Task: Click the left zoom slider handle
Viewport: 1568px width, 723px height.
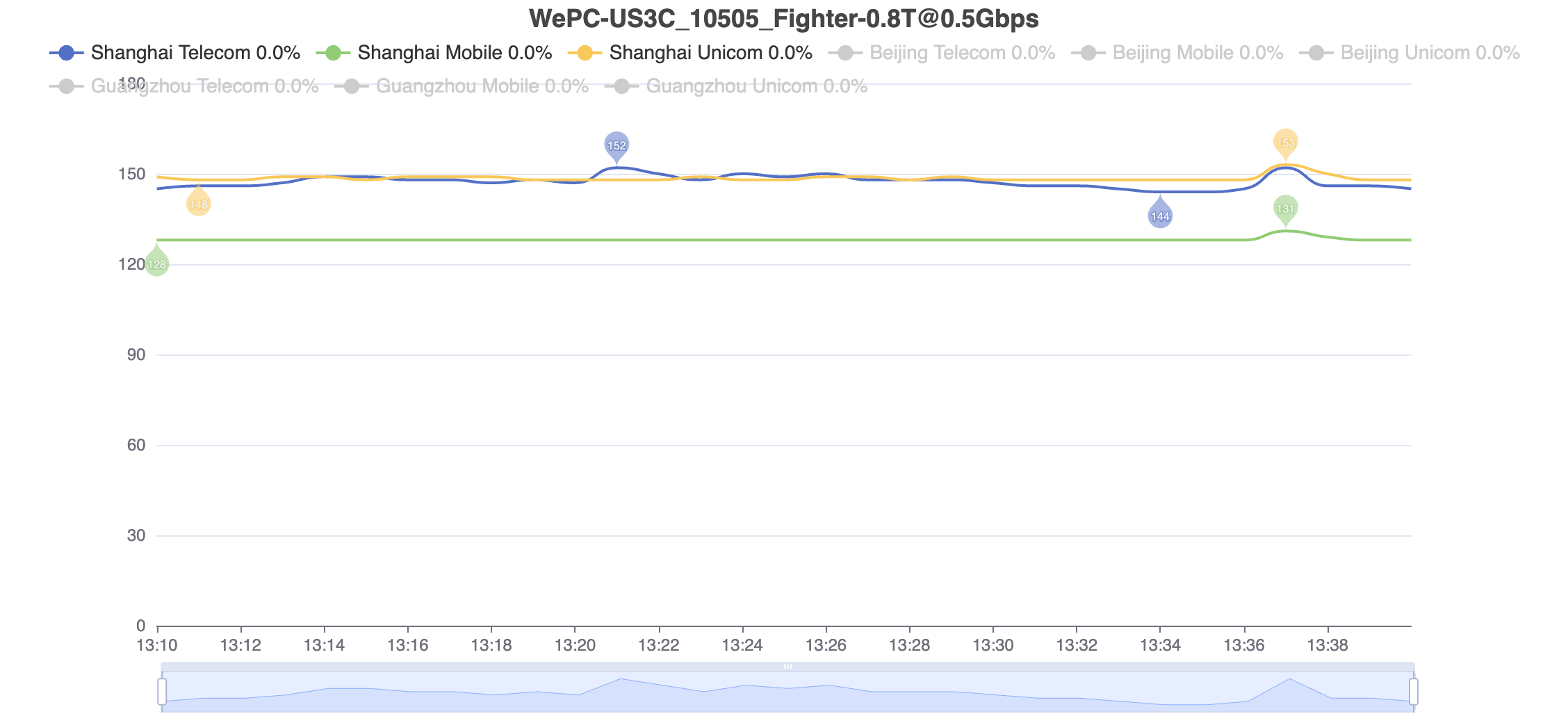Action: [162, 692]
